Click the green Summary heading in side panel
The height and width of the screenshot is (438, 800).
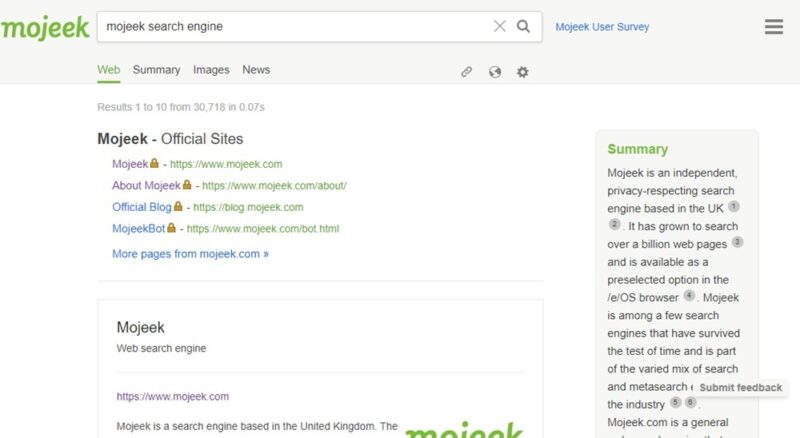[x=637, y=149]
